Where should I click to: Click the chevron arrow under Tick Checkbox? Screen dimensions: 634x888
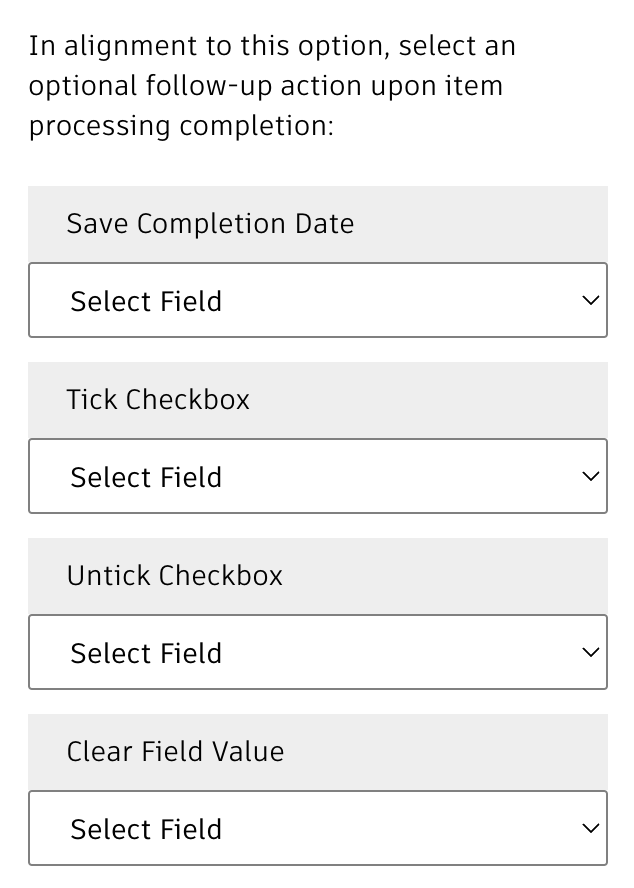[590, 476]
